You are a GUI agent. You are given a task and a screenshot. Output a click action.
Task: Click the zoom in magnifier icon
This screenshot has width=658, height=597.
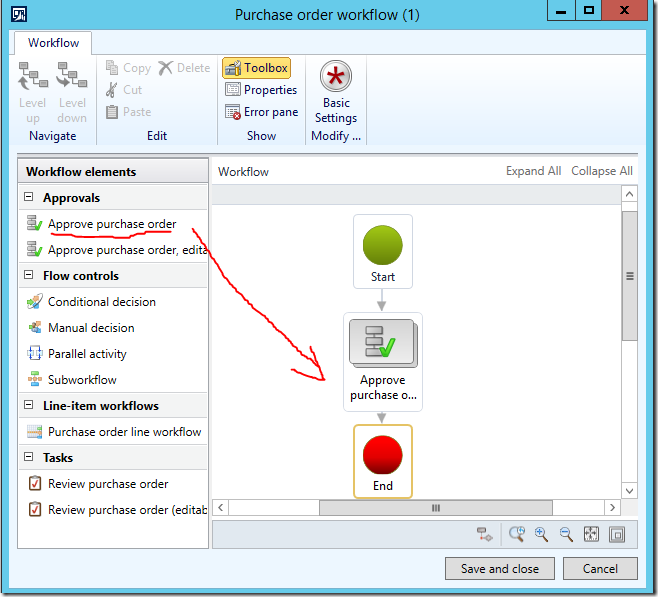coord(541,534)
